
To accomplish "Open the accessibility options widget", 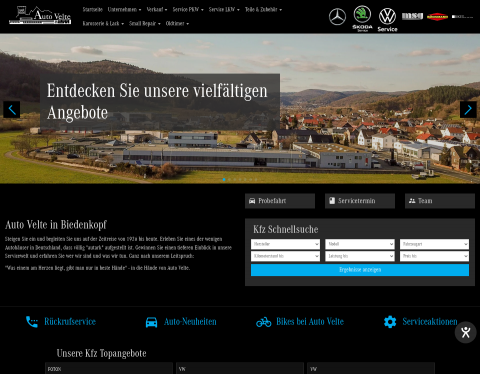I will (x=466, y=332).
